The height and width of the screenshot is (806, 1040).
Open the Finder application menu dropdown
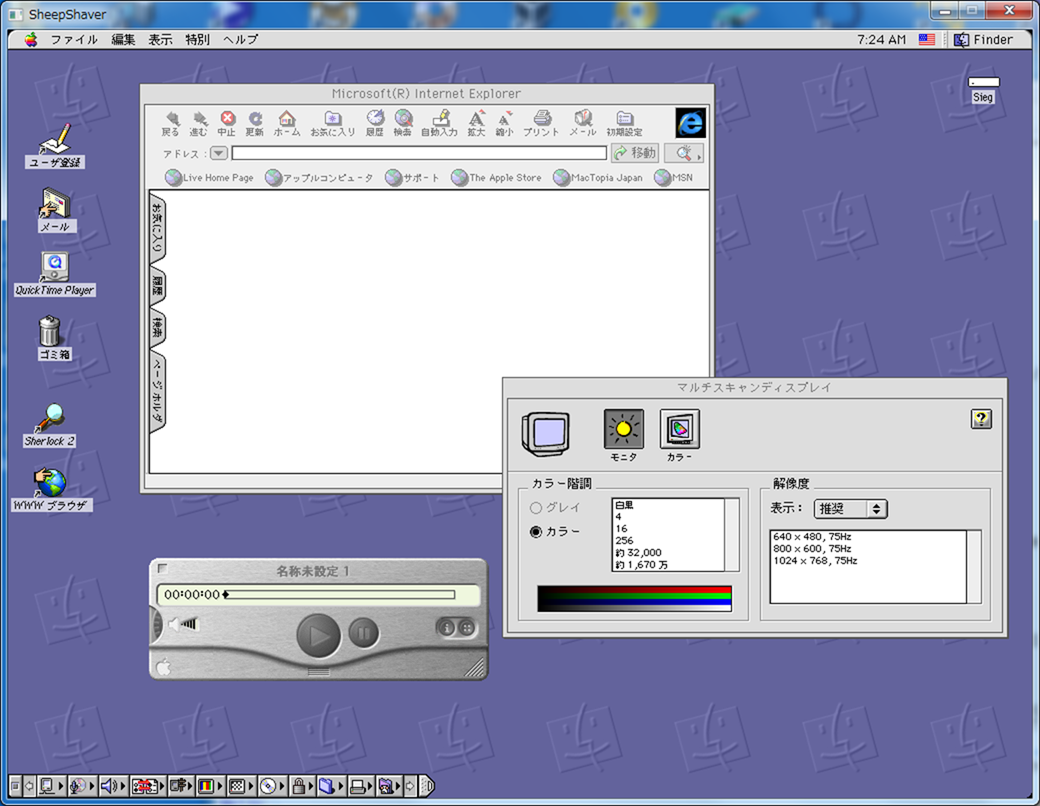983,40
